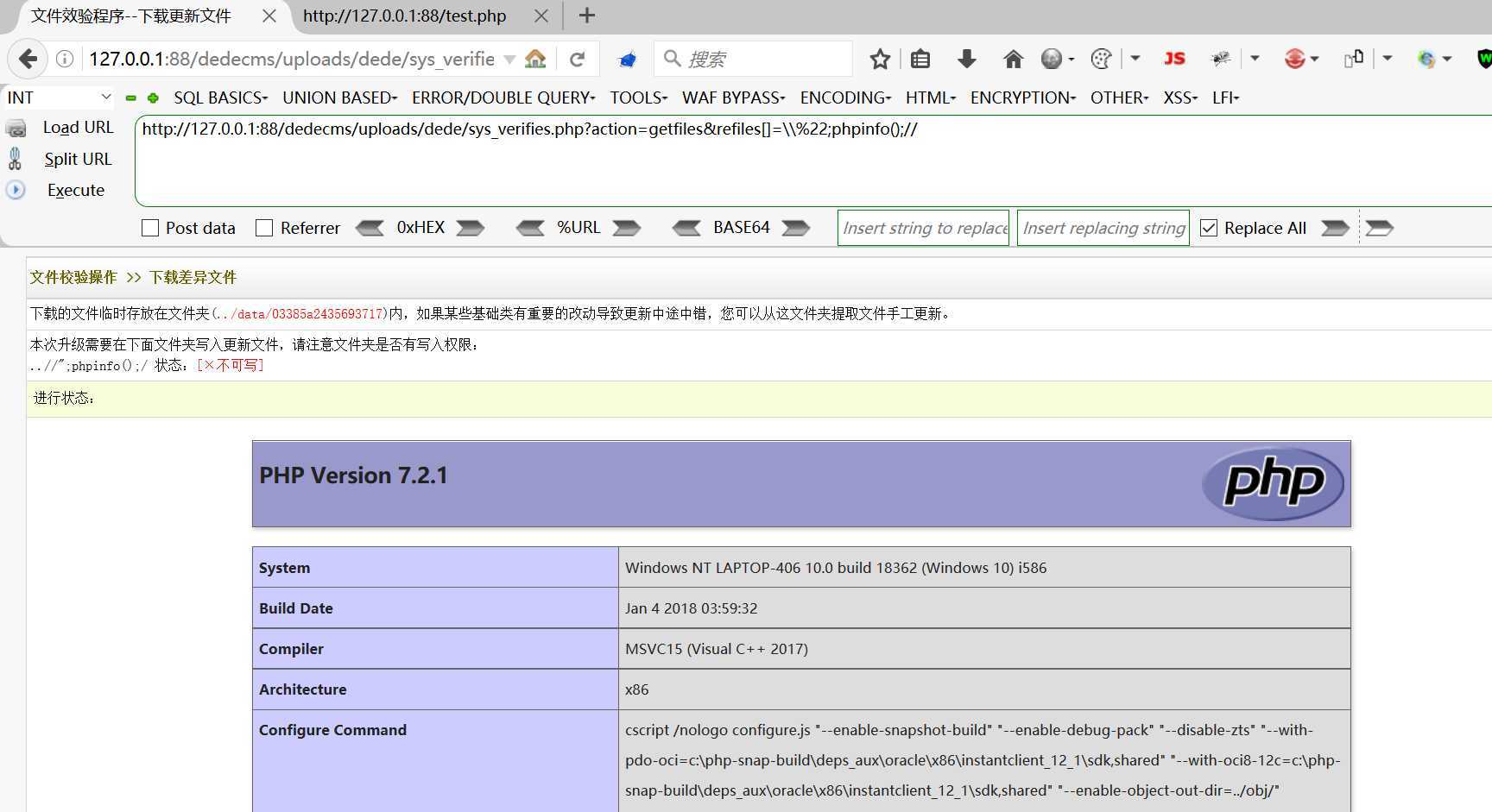Switch to the 文件效验程序--下载更新文件 tab

click(x=131, y=16)
